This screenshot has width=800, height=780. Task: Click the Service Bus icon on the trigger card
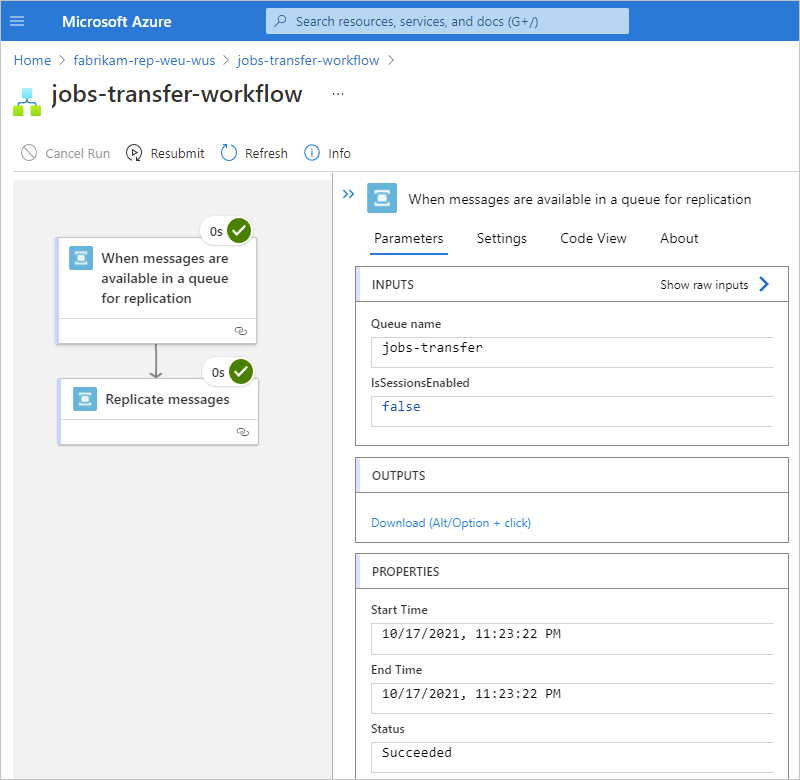click(x=81, y=257)
